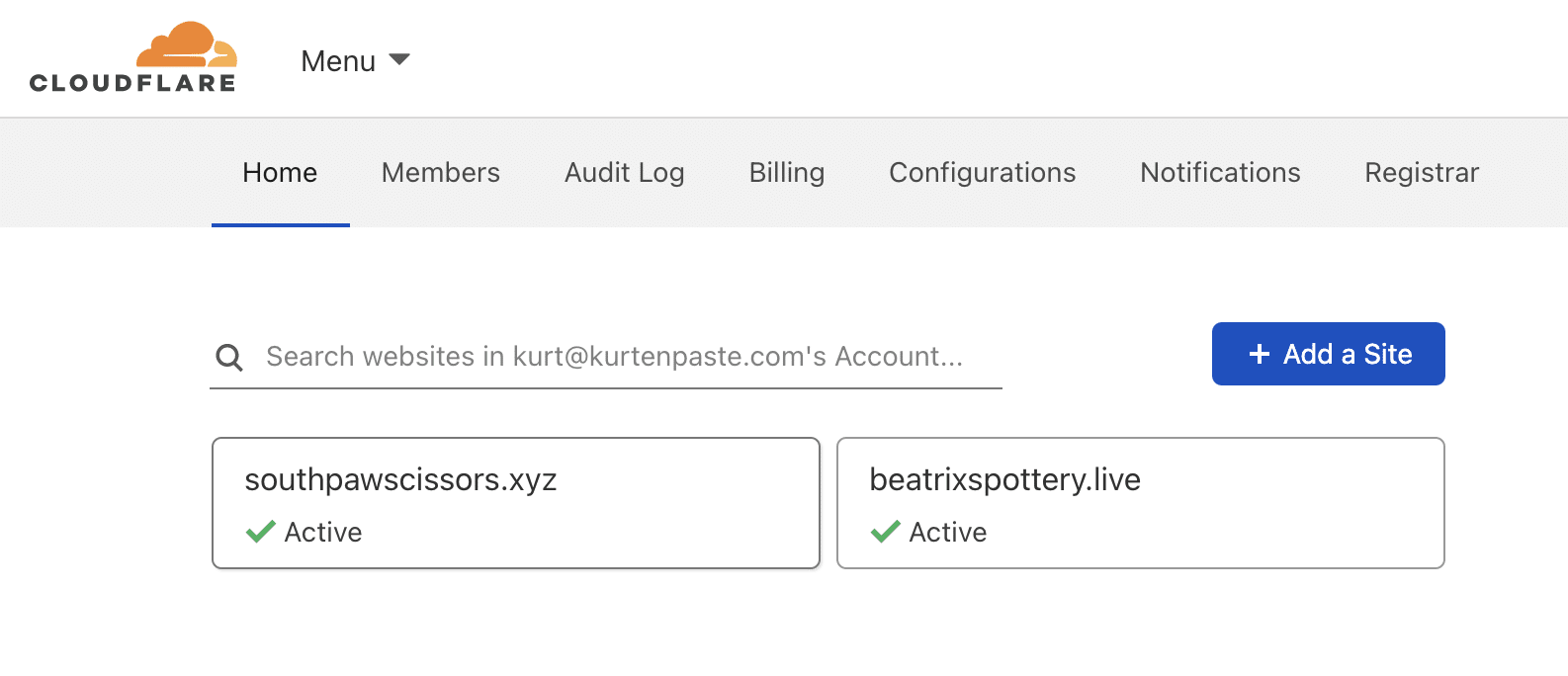The height and width of the screenshot is (676, 1568).
Task: View the Notifications tab
Action: tap(1220, 173)
